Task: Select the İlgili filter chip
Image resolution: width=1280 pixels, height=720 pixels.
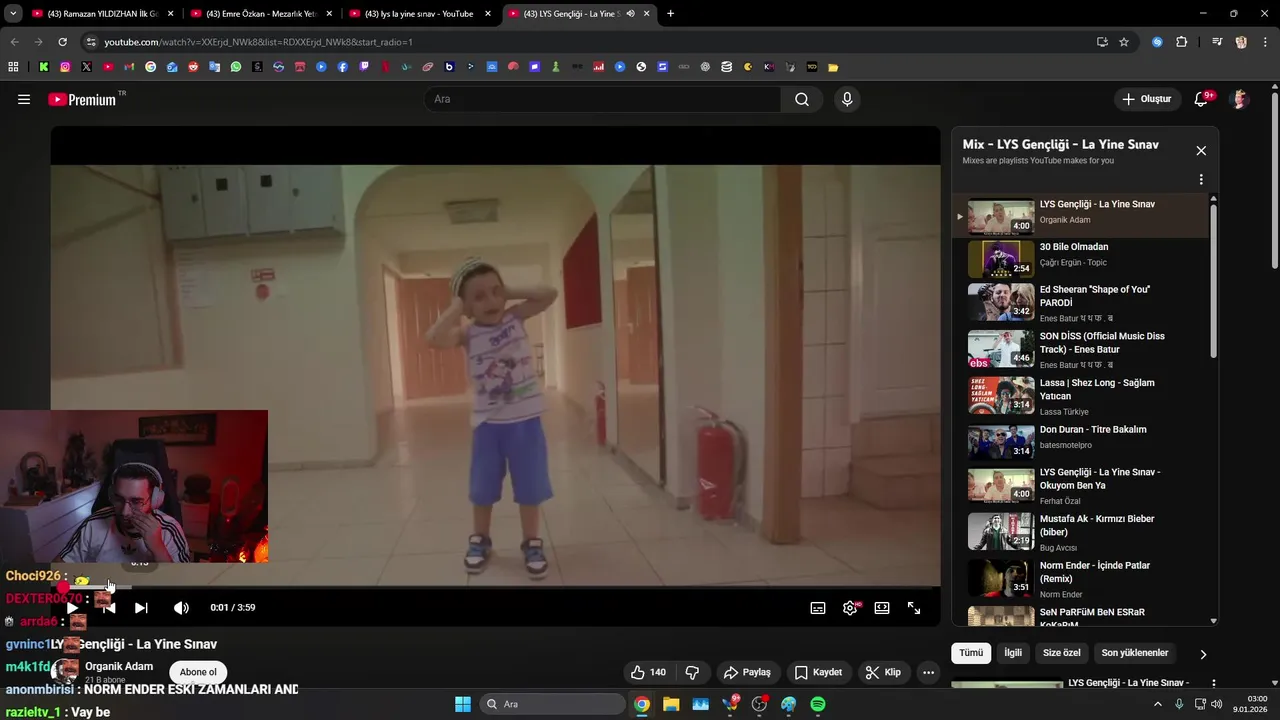Action: (1013, 653)
